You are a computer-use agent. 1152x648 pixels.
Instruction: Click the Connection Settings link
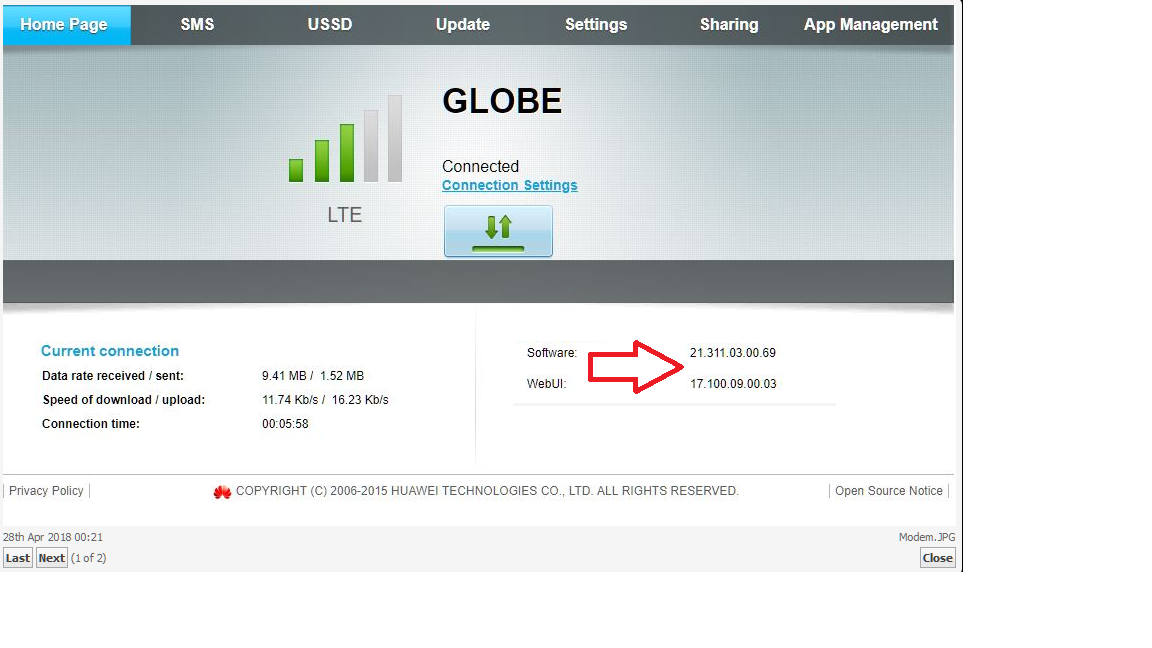pyautogui.click(x=509, y=185)
